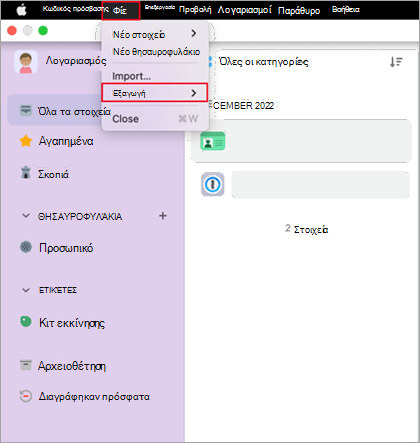Open the Κωδικός πρόσβασης app menu
This screenshot has height=443, width=420.
tap(75, 9)
